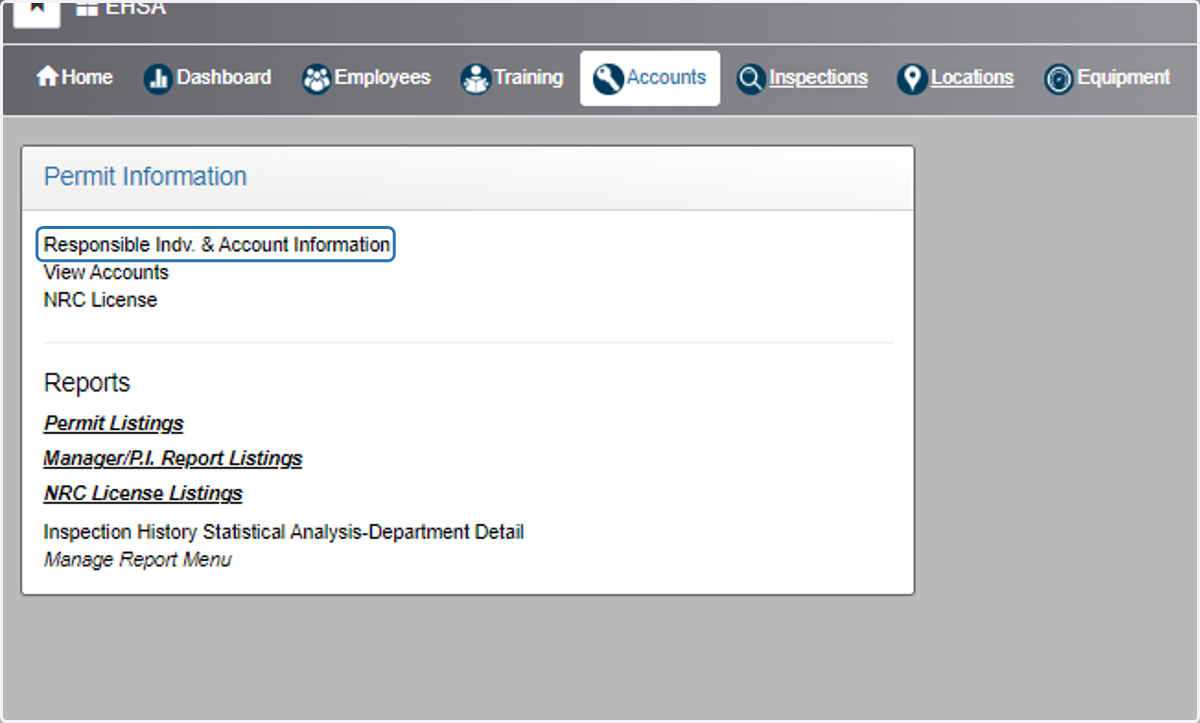Open the Inspections menu link
1200x723 pixels.
point(819,77)
